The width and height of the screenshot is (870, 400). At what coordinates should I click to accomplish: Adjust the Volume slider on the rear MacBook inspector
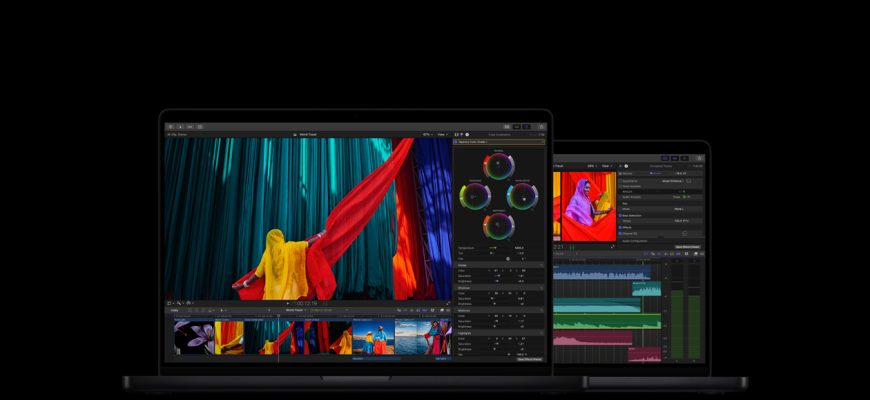655,173
